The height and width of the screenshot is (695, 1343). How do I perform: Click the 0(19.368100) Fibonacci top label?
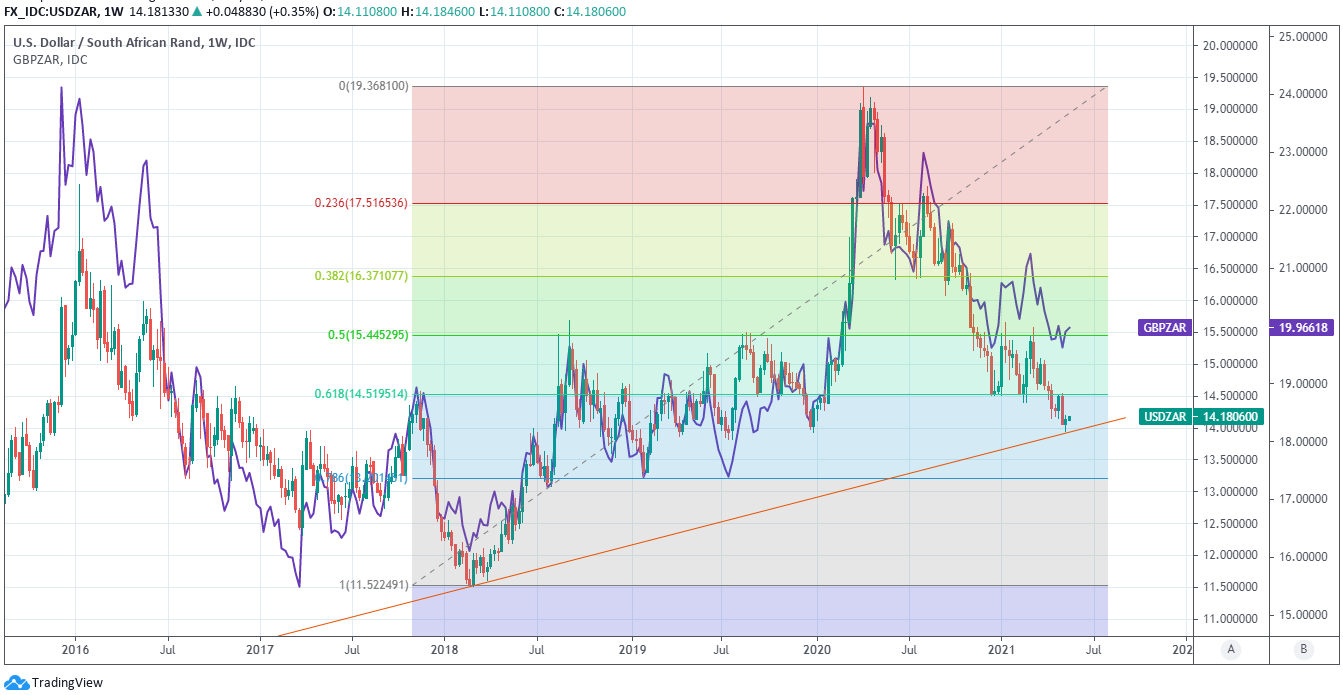point(373,87)
